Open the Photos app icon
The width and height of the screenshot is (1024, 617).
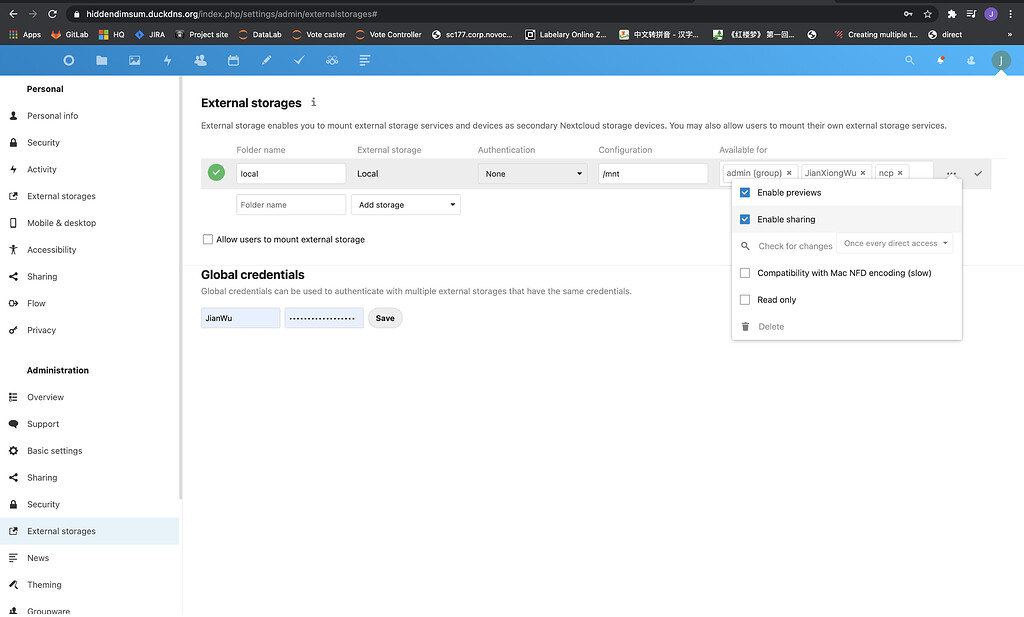tap(134, 60)
